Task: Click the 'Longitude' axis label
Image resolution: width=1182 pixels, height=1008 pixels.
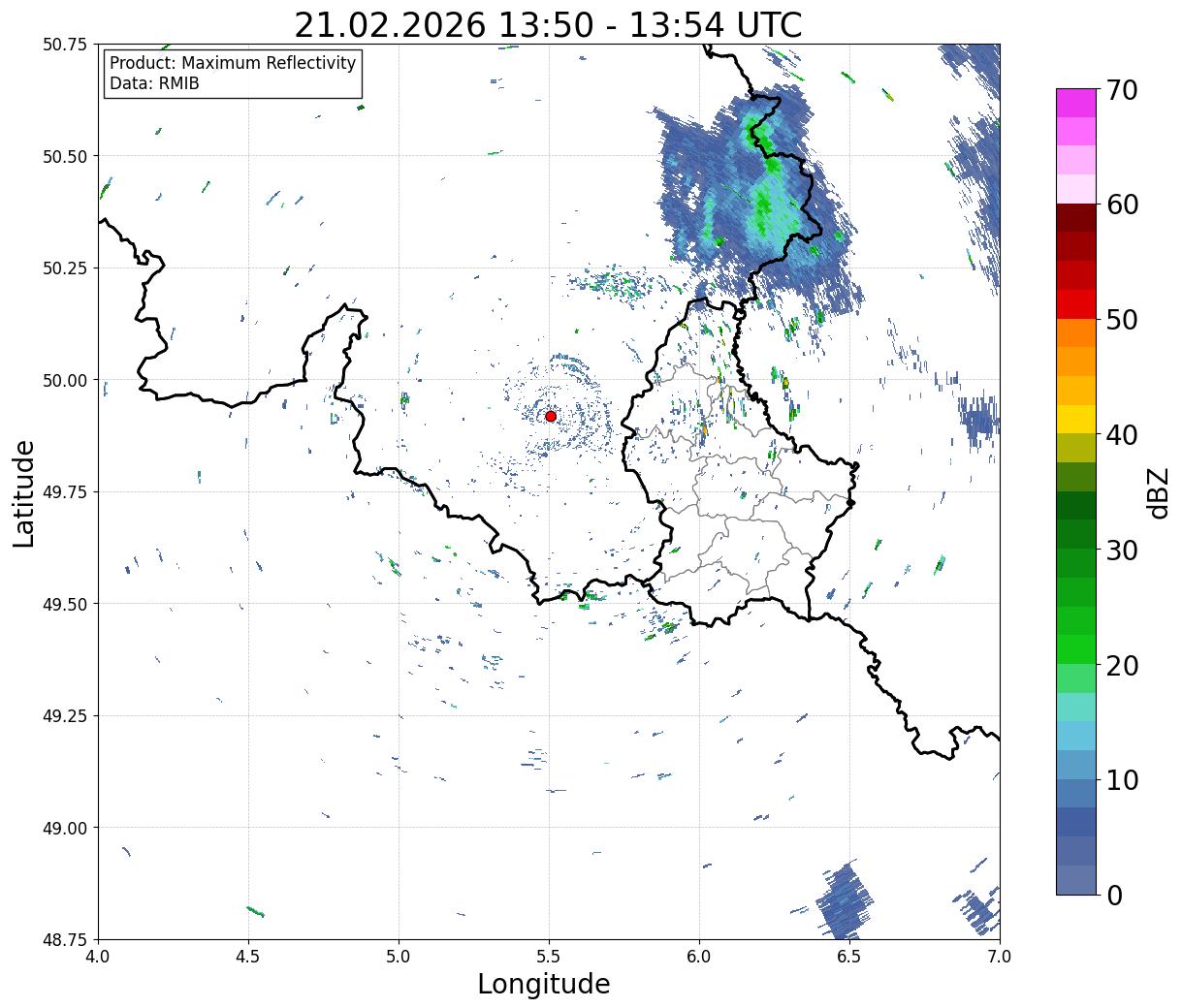Action: point(544,984)
